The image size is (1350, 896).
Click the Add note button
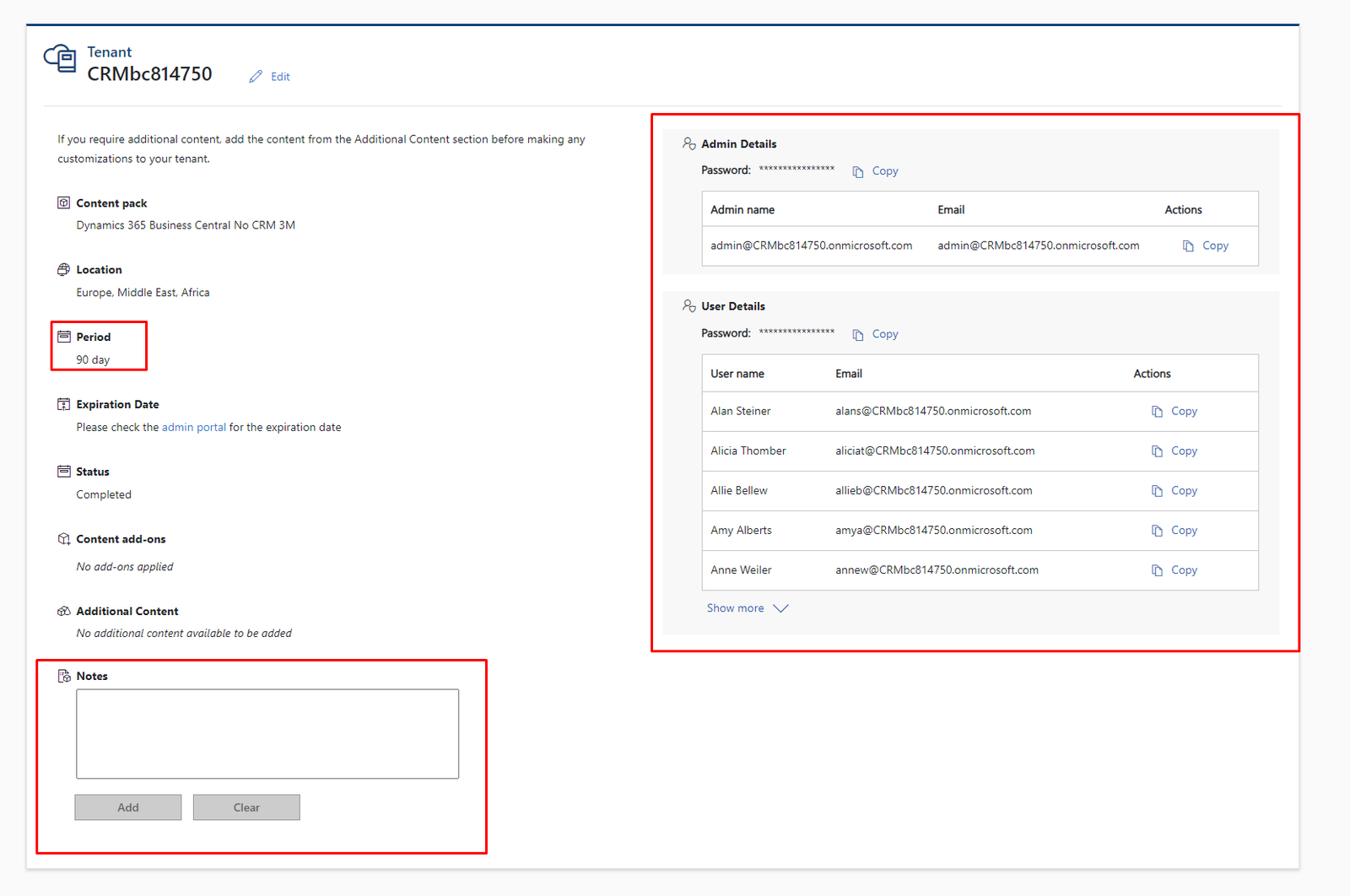[x=128, y=807]
